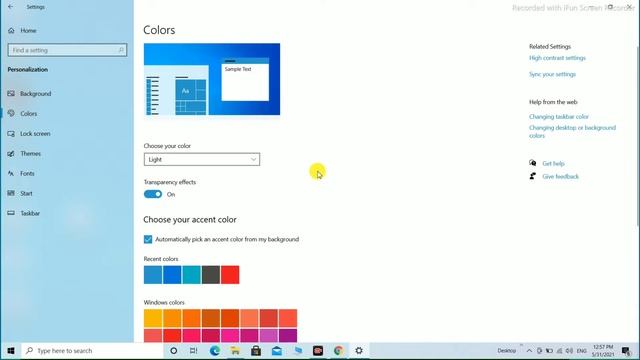Open the Mail app from the taskbar
The height and width of the screenshot is (360, 640).
277,351
